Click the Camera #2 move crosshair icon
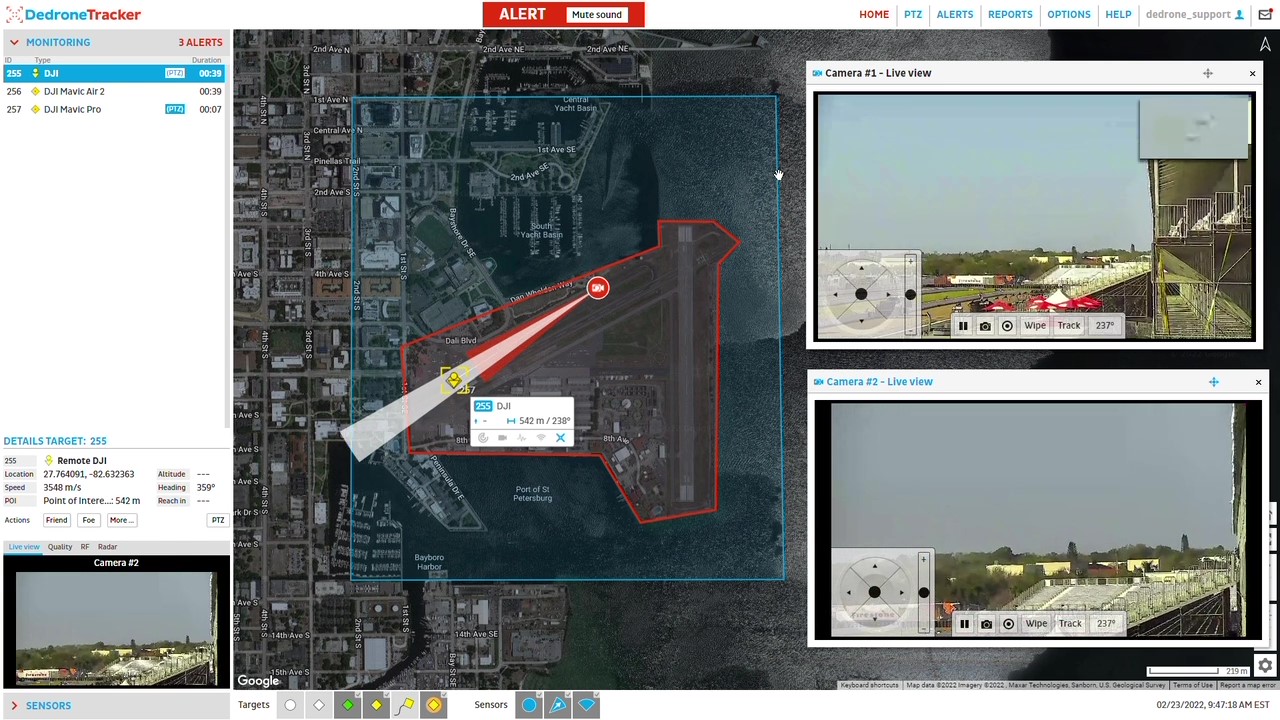1280x720 pixels. point(1214,382)
